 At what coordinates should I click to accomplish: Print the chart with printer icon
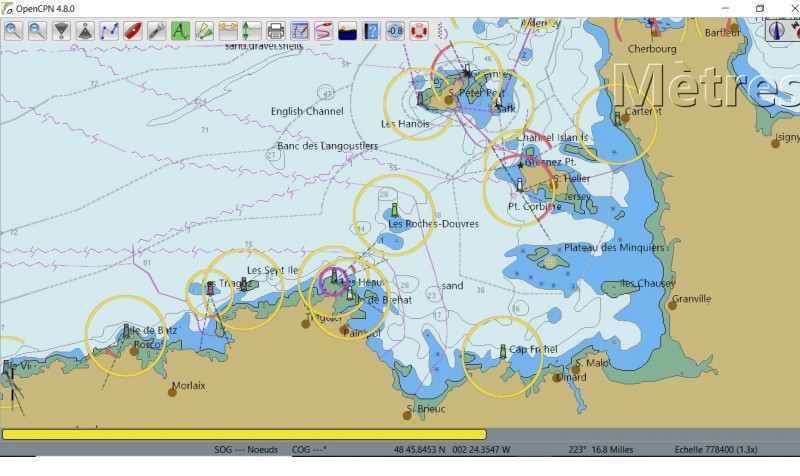point(276,30)
